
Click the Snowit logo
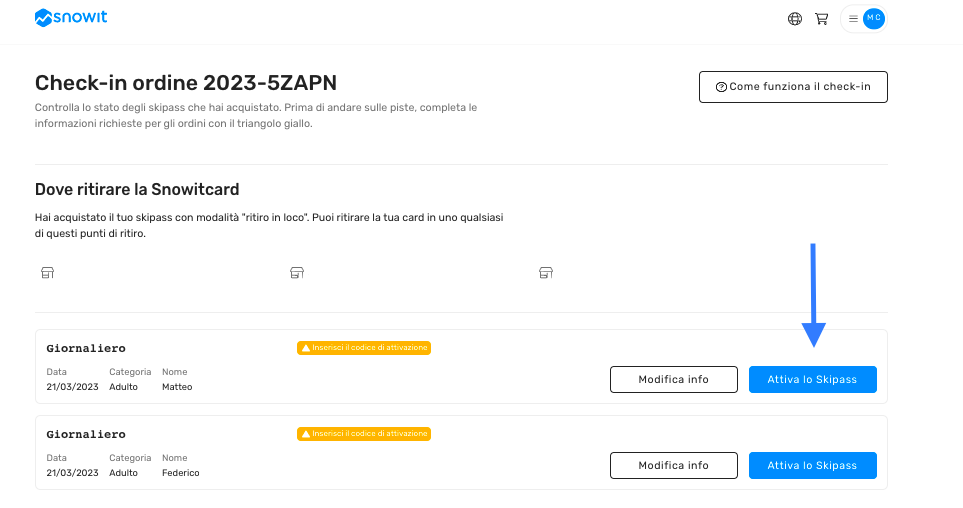tap(72, 18)
